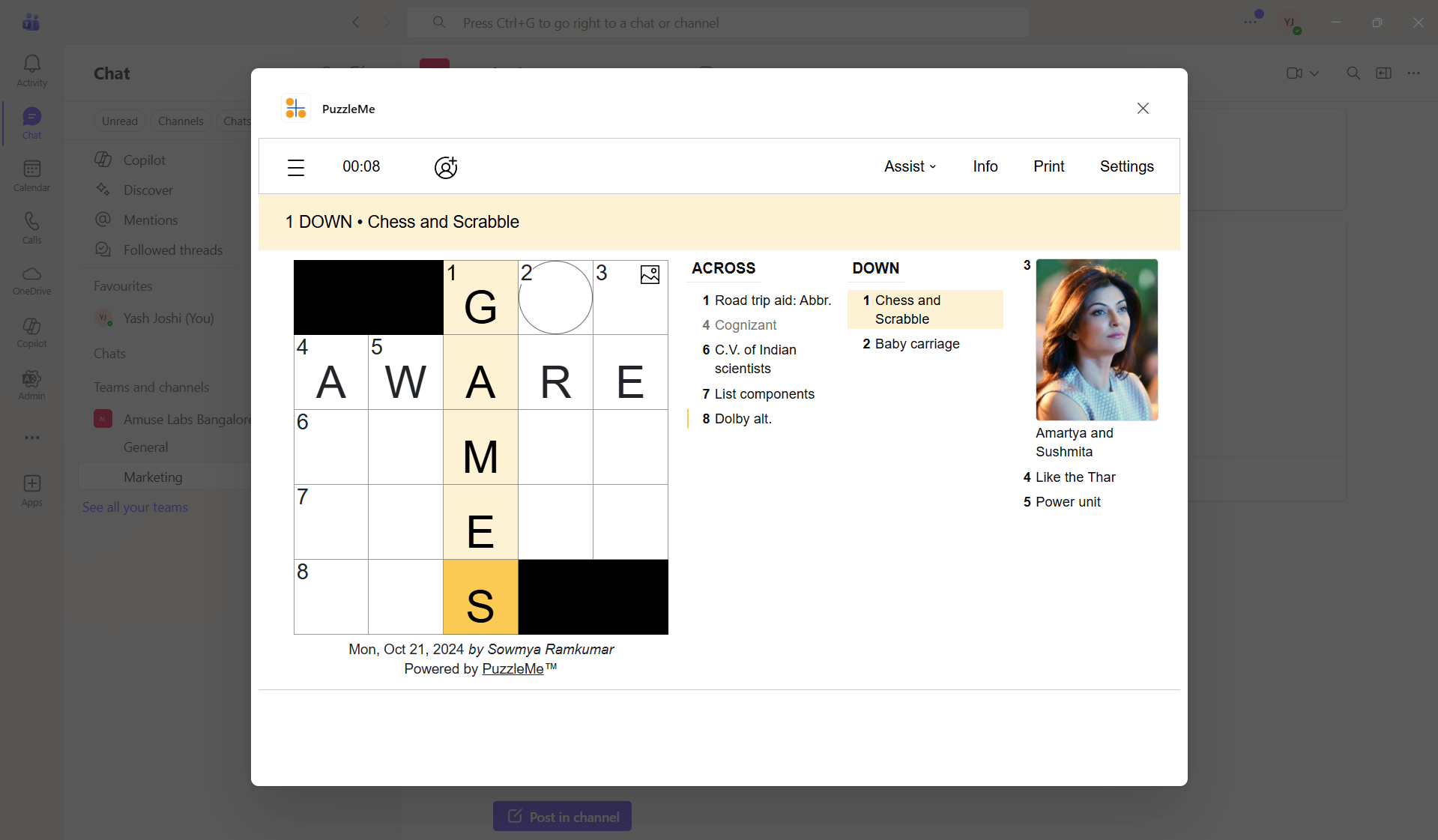
Task: Click the invite player icon
Action: pyautogui.click(x=446, y=167)
